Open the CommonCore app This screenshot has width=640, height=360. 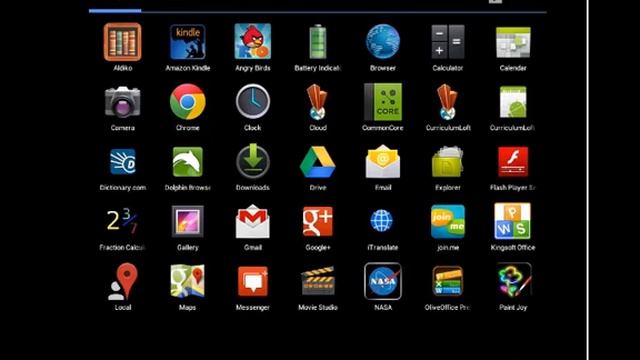pos(383,102)
